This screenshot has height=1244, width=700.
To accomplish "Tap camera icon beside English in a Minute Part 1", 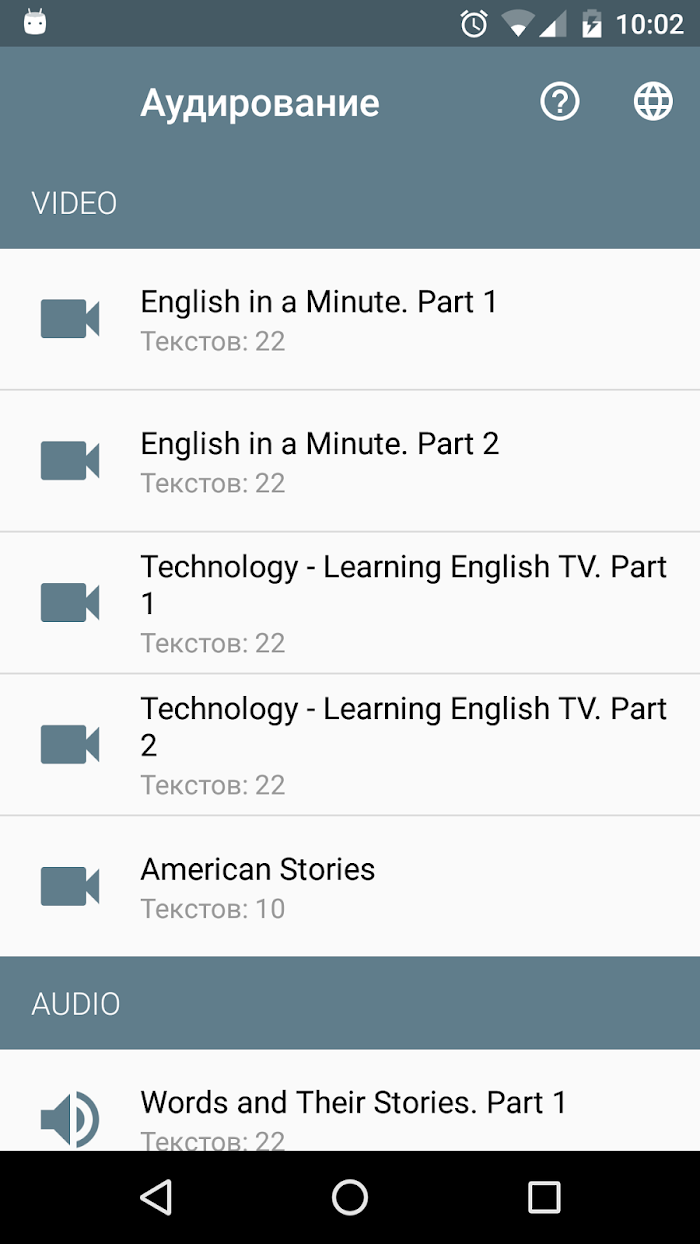I will pyautogui.click(x=70, y=319).
